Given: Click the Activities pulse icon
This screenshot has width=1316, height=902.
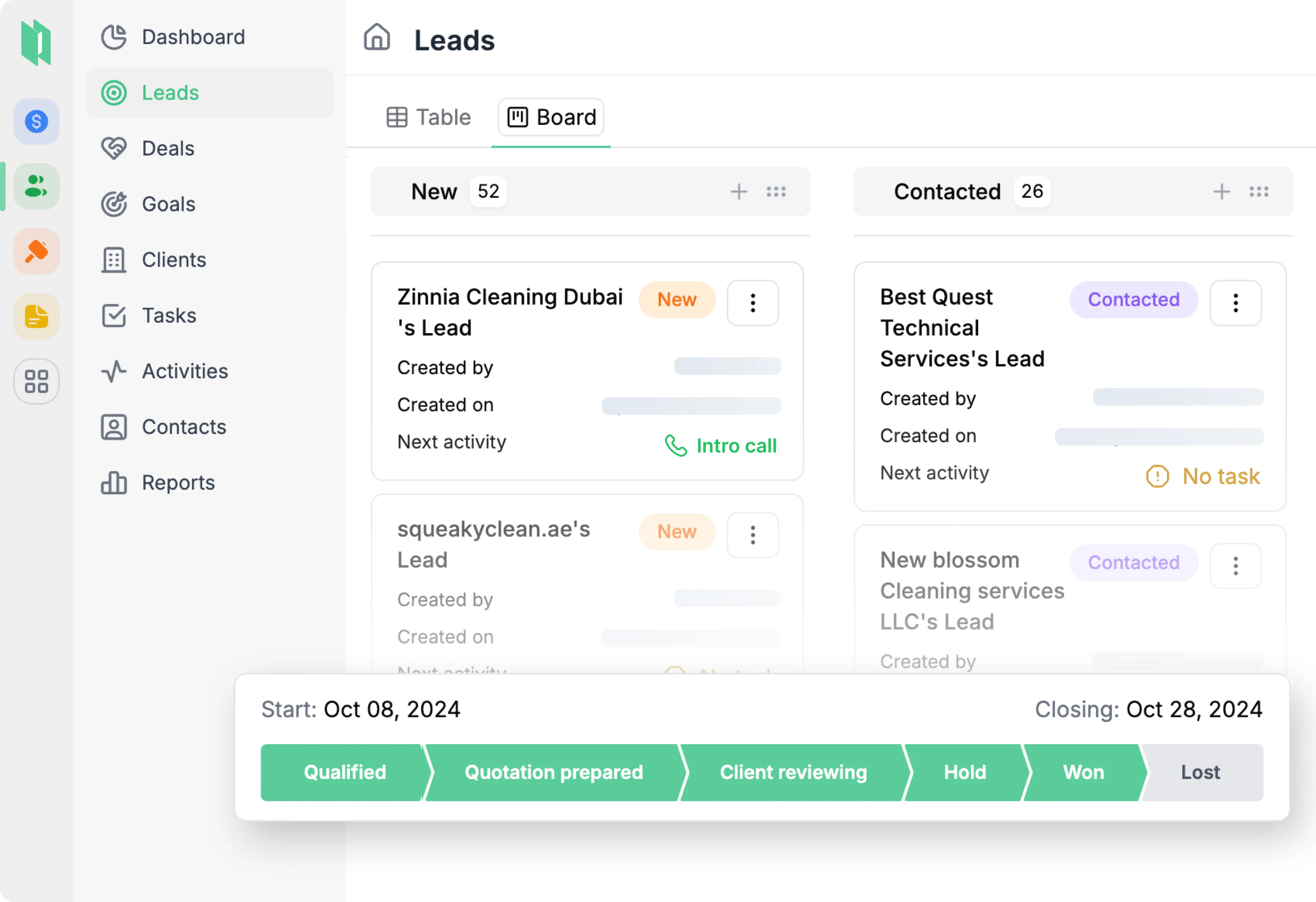Looking at the screenshot, I should 114,371.
